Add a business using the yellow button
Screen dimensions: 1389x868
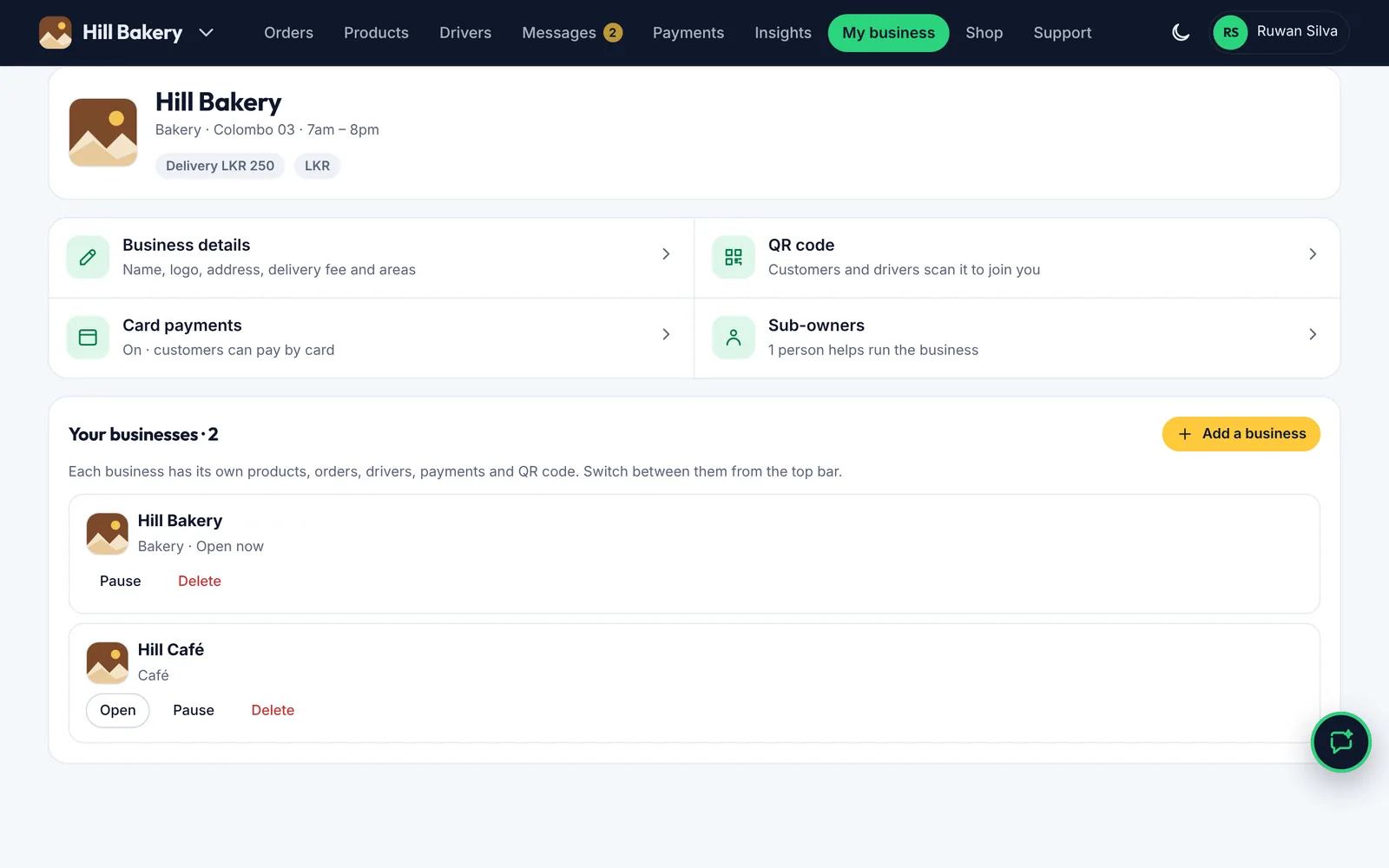[x=1241, y=434]
